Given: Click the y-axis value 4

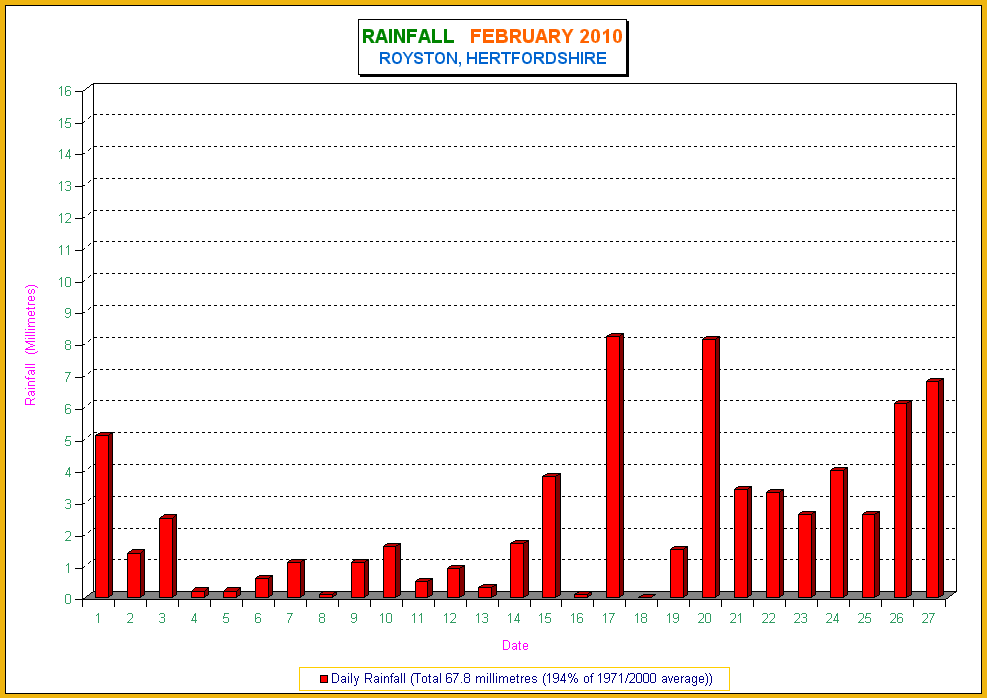Looking at the screenshot, I should (68, 472).
